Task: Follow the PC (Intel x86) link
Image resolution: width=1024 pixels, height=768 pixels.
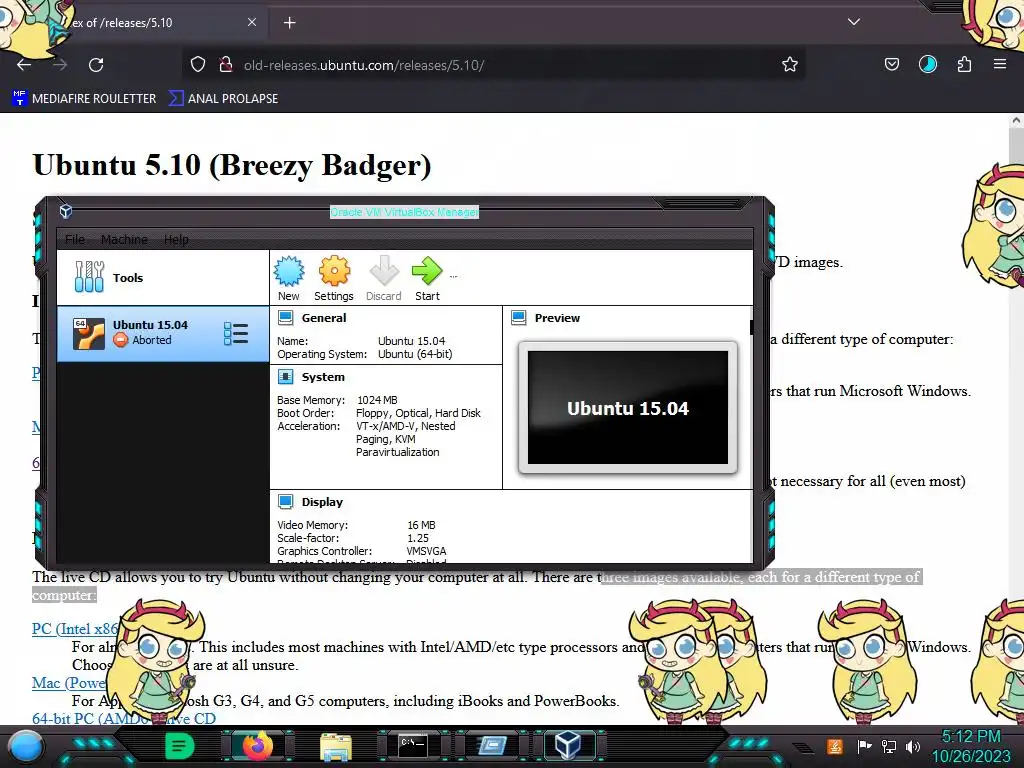Action: [x=75, y=628]
